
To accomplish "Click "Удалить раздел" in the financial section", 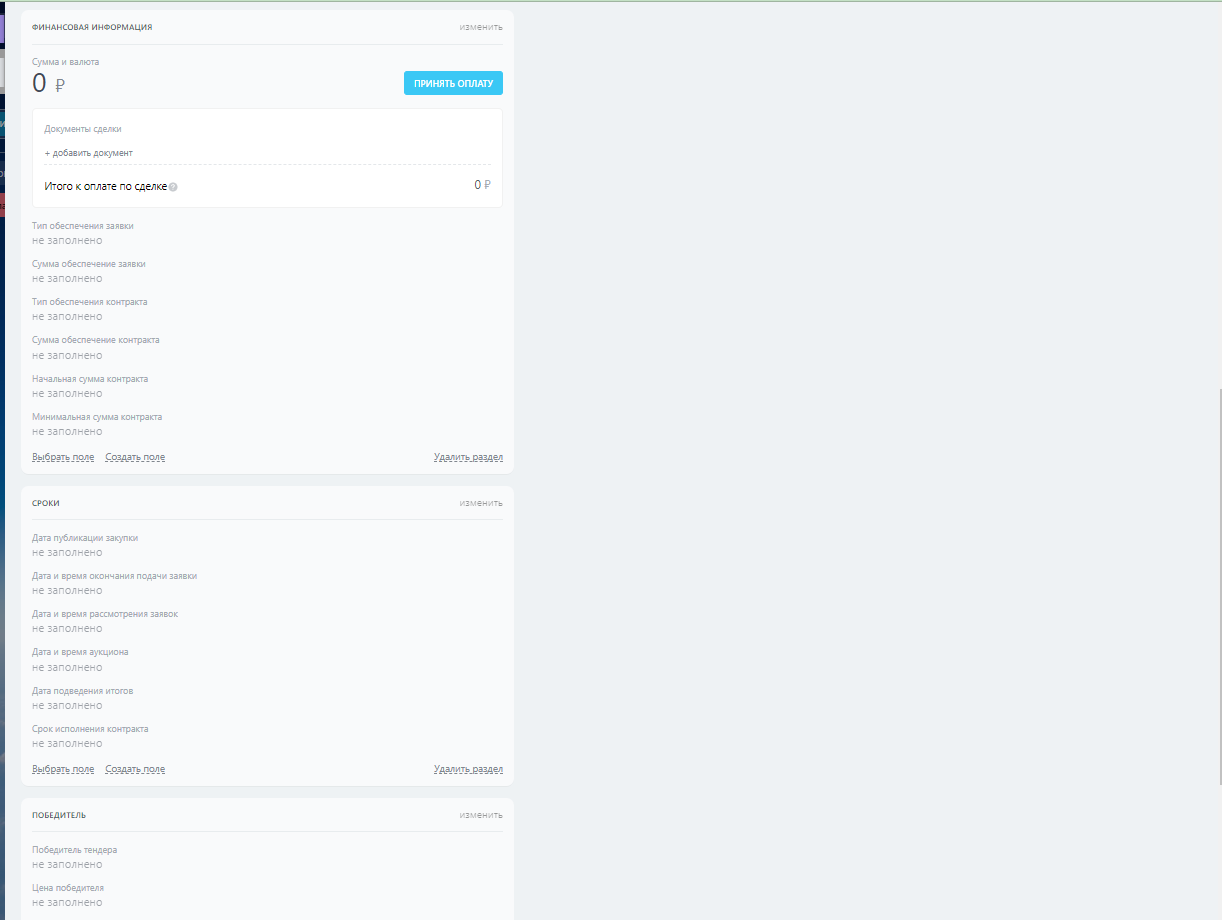I will pyautogui.click(x=468, y=456).
